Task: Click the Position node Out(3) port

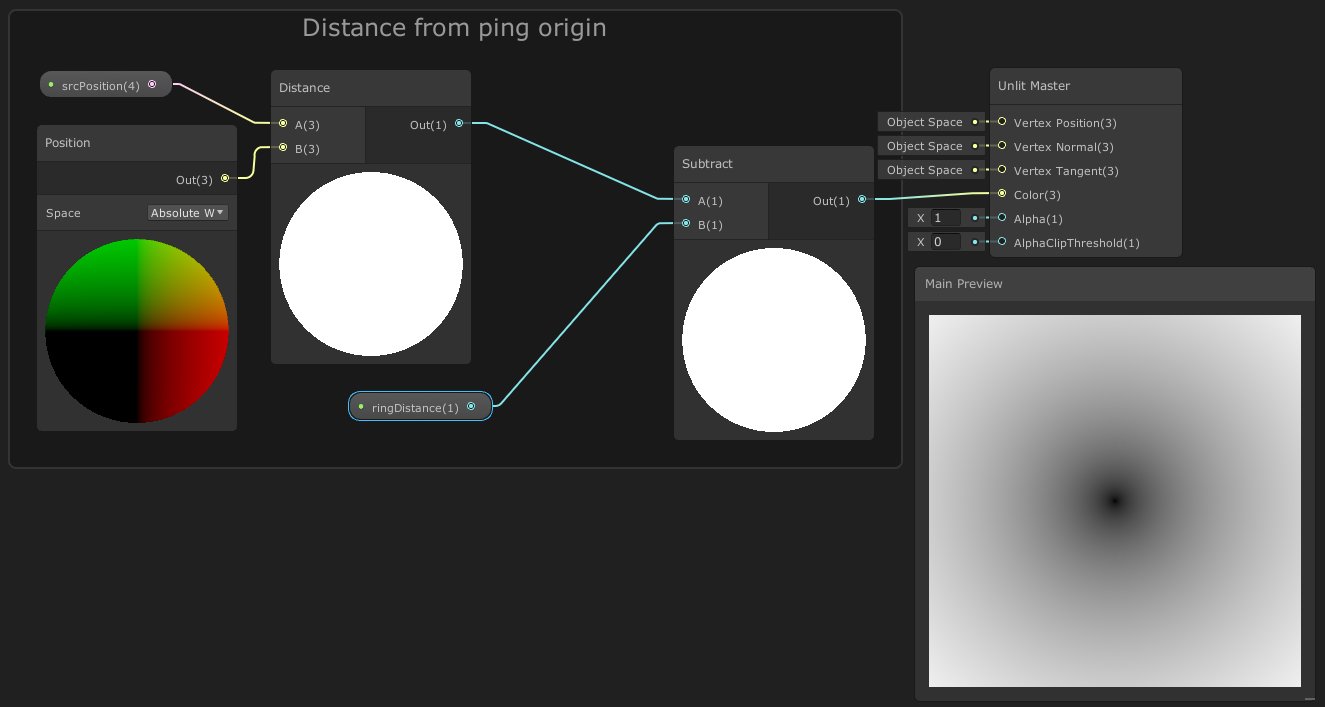Action: pyautogui.click(x=224, y=179)
